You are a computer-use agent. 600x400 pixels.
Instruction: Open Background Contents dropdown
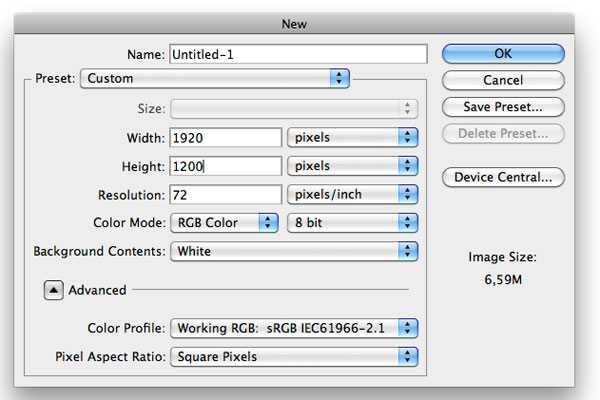[x=294, y=251]
